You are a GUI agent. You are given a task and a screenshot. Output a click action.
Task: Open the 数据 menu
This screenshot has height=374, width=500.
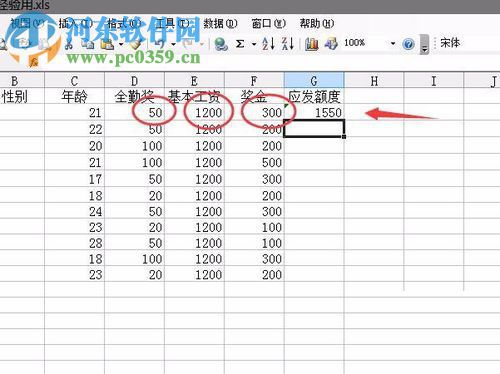[x=220, y=23]
